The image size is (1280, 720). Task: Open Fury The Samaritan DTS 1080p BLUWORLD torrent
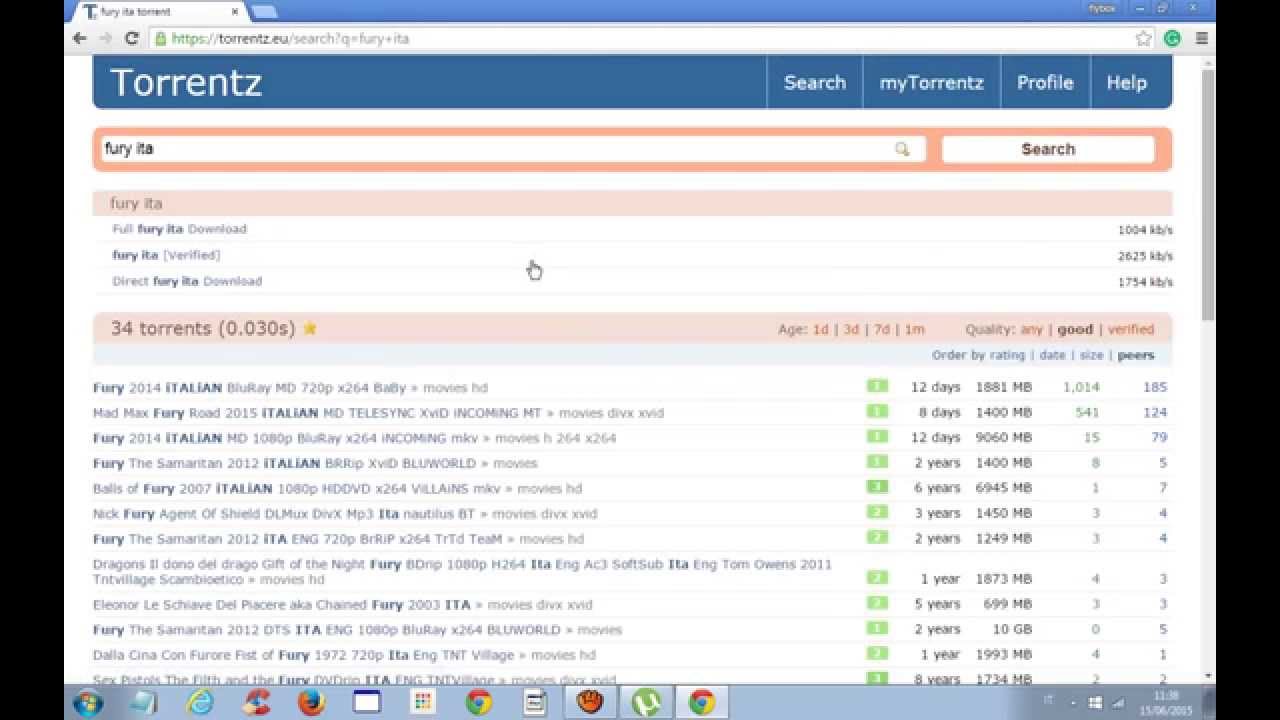(x=327, y=629)
